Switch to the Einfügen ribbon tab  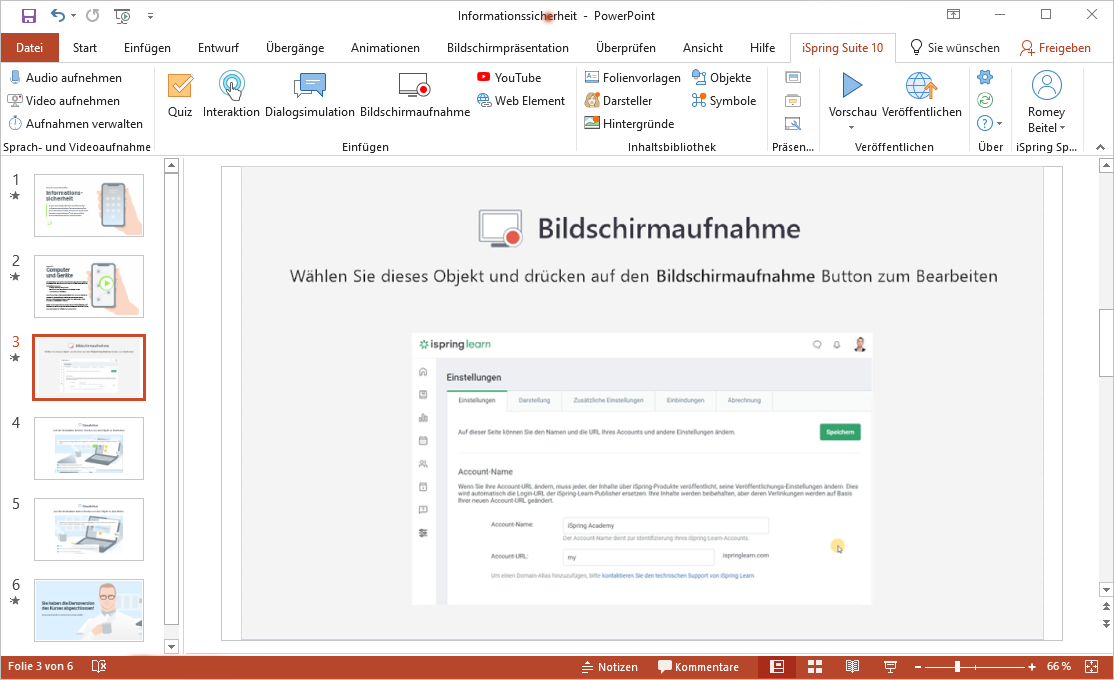(147, 48)
